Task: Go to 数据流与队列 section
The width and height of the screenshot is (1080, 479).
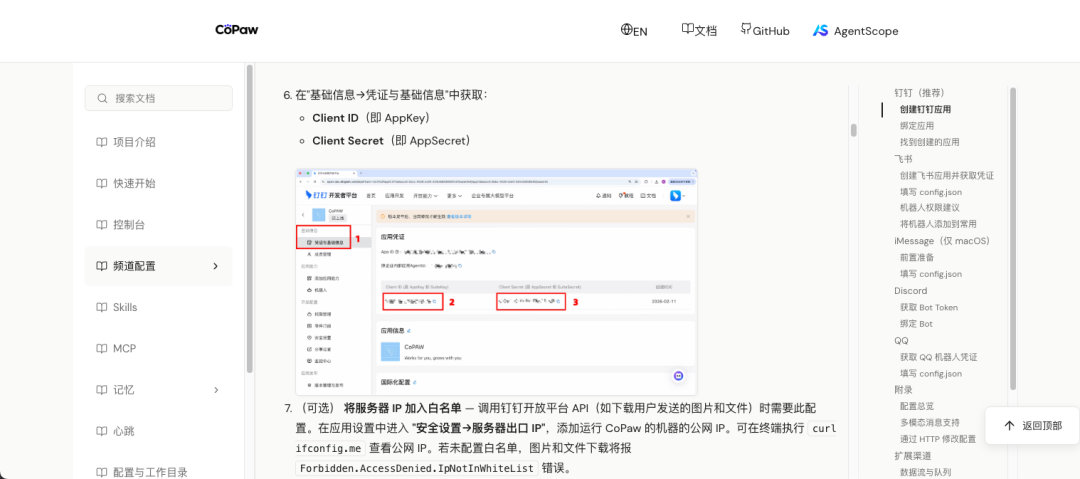Action: (925, 472)
